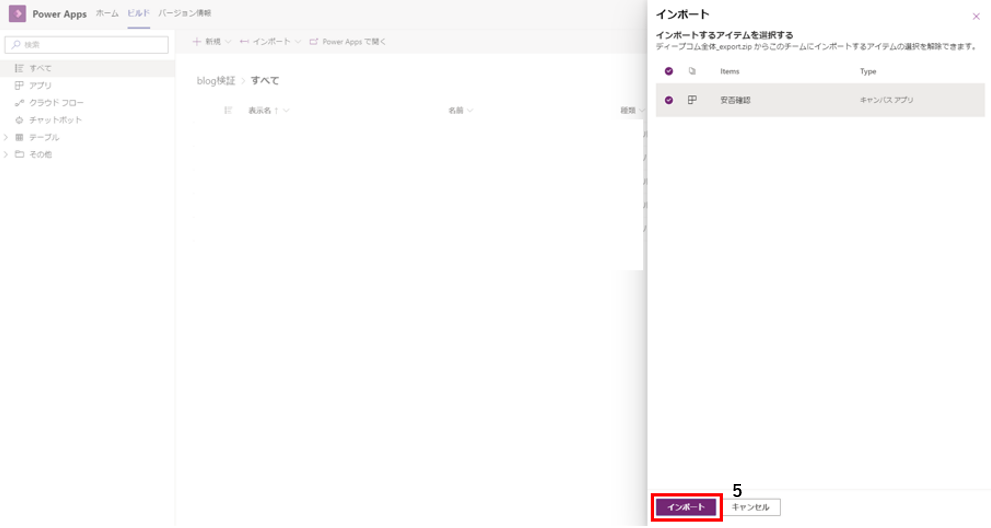Open クラウド フロー in the sidebar

click(x=56, y=103)
